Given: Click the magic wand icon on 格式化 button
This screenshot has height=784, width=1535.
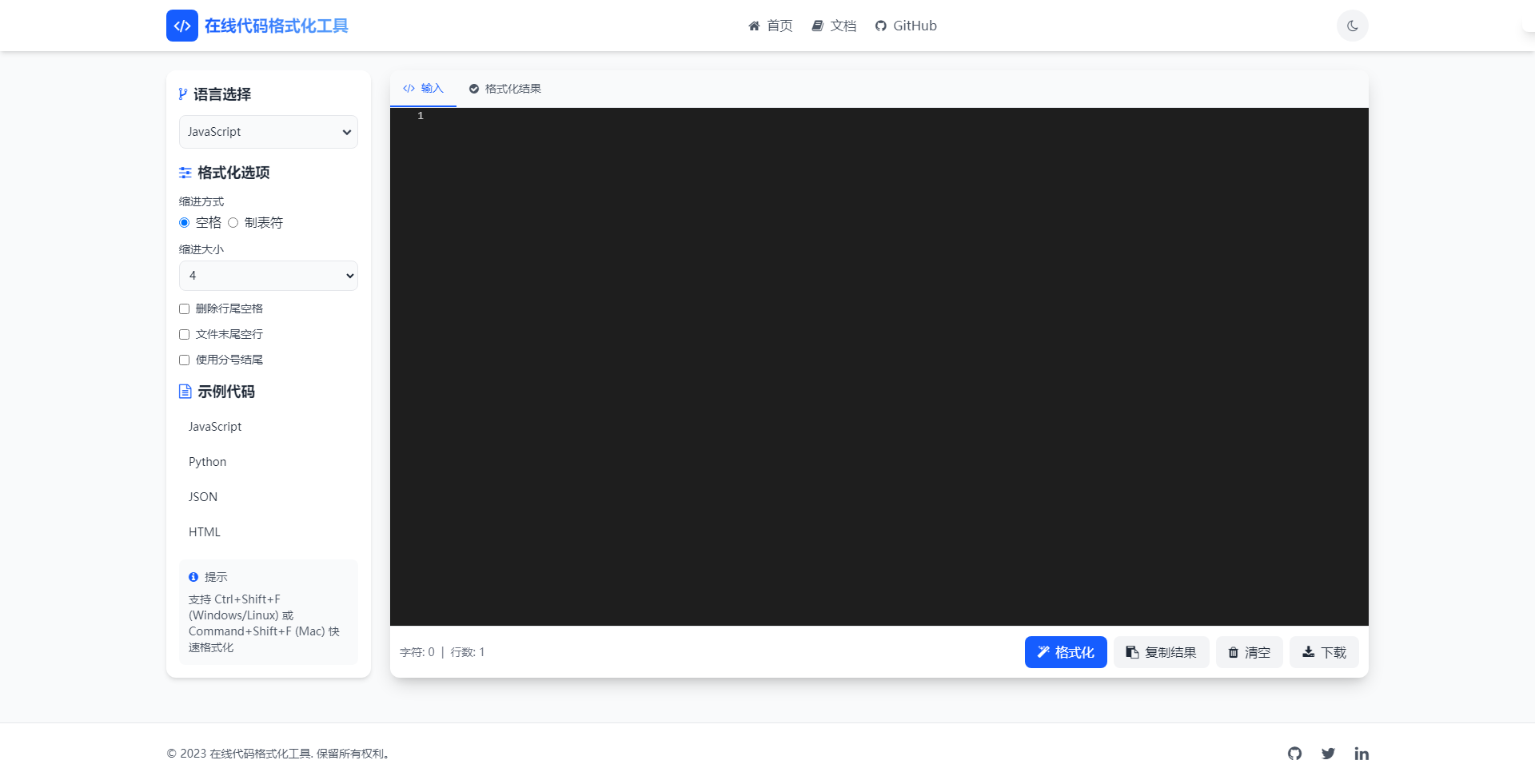Looking at the screenshot, I should [1043, 652].
